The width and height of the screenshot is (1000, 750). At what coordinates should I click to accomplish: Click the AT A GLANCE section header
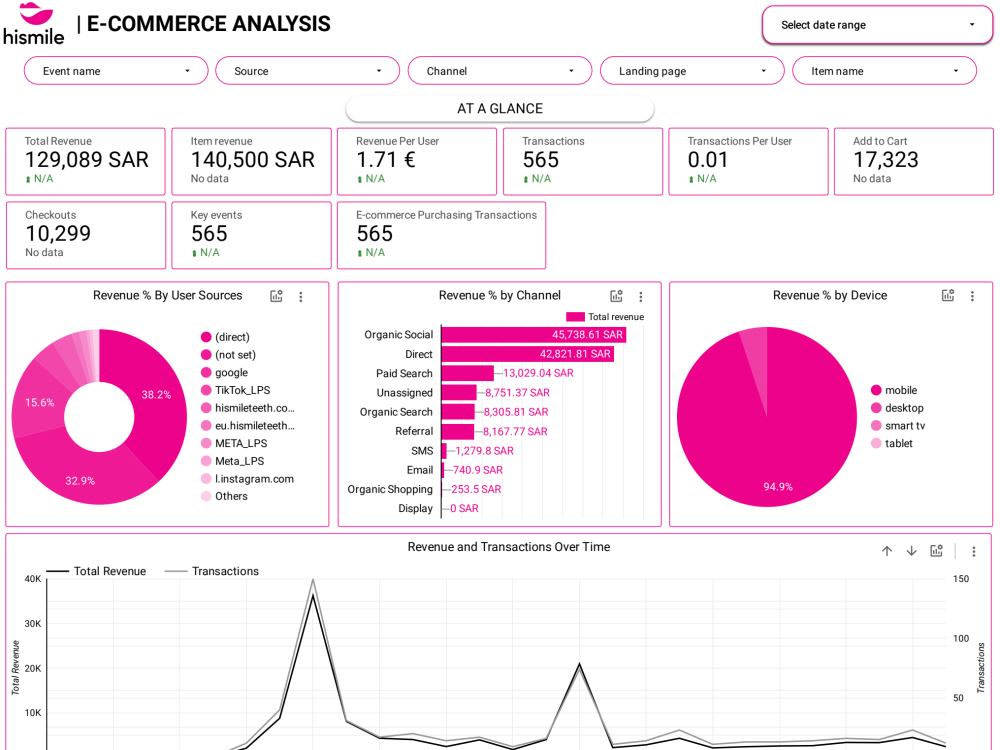500,108
